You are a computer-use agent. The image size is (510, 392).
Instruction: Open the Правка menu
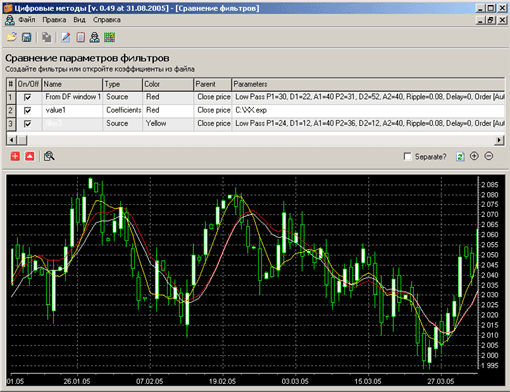(54, 20)
